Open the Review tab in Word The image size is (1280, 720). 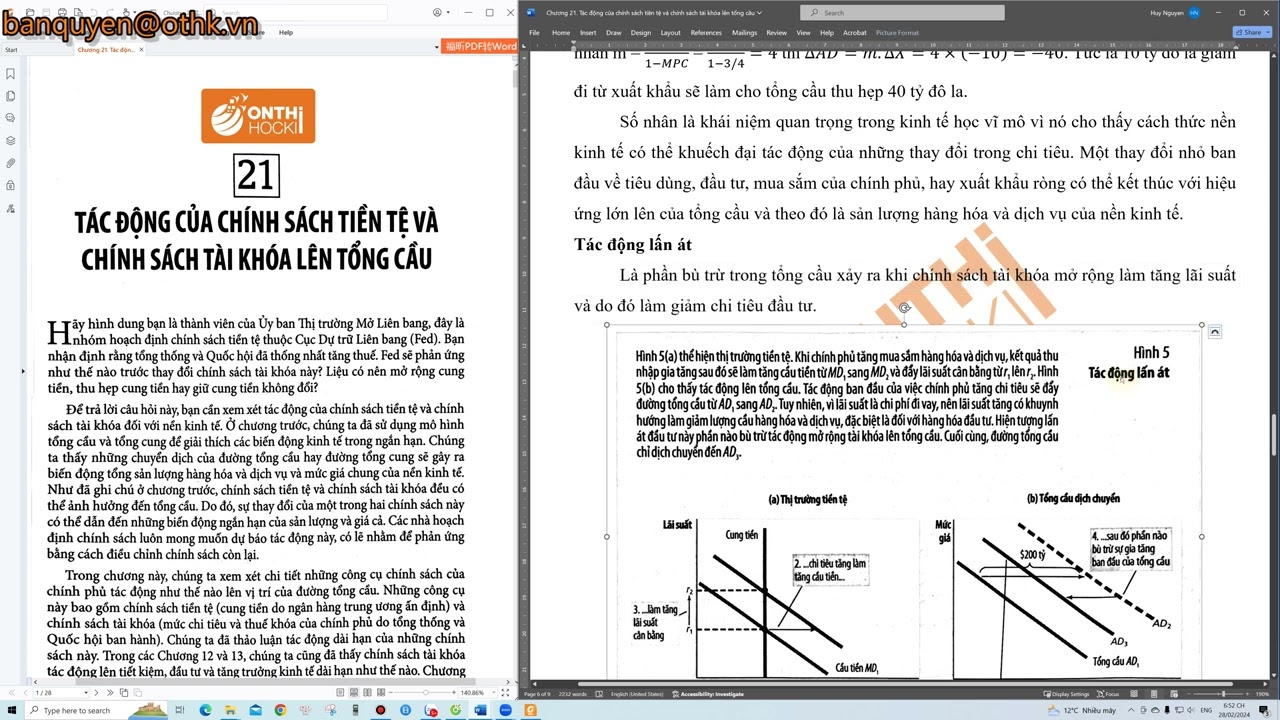[777, 32]
